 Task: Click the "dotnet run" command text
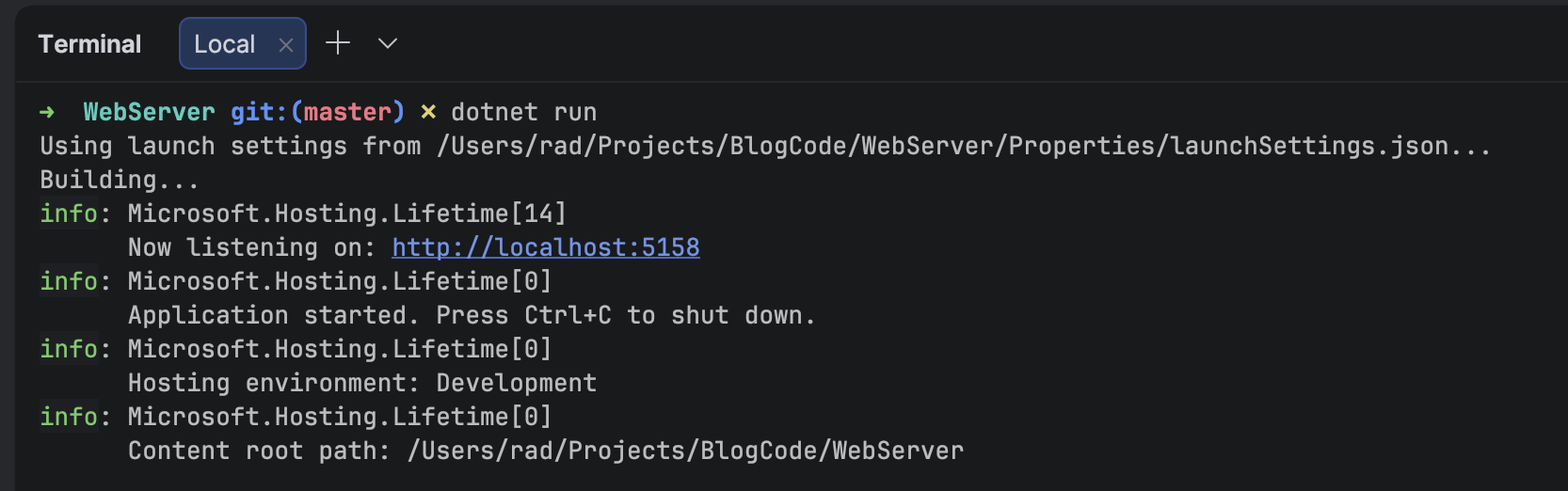coord(524,112)
